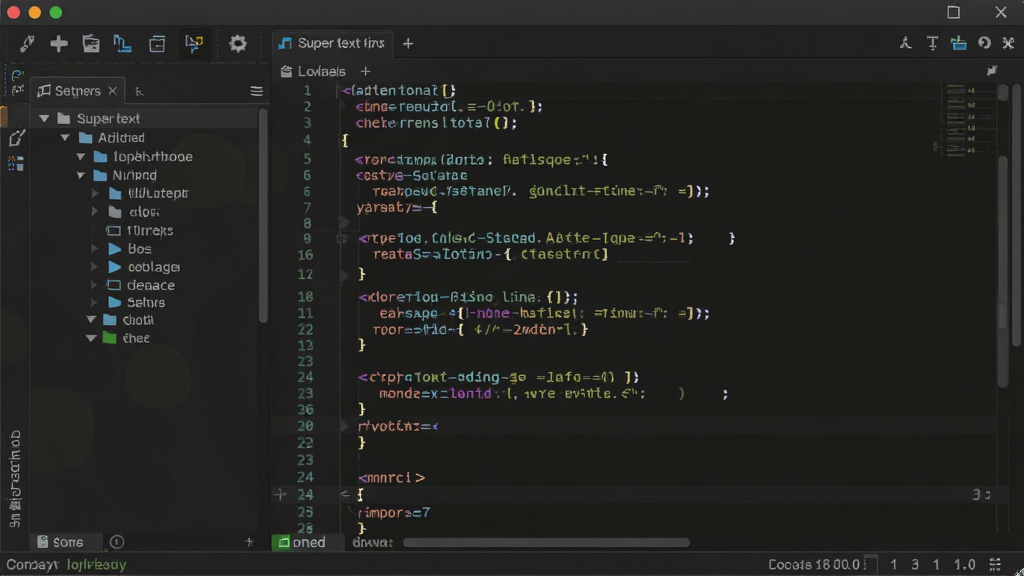This screenshot has width=1024, height=576.
Task: Collapse the chotil folder arrow
Action: coord(91,319)
